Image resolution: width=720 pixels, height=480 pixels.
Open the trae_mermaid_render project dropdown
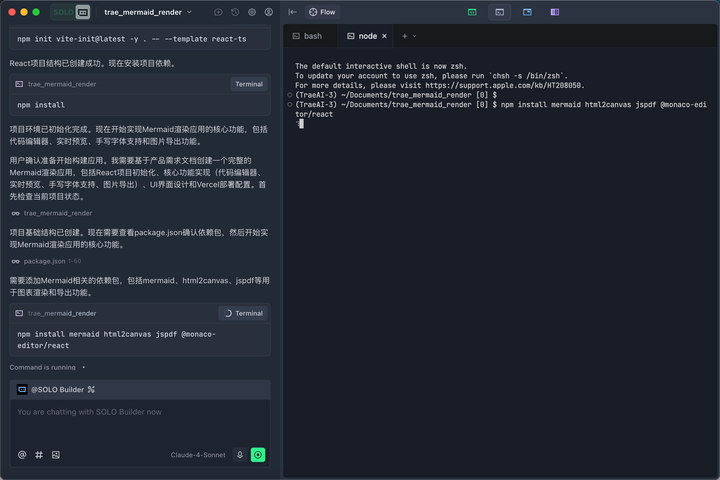click(x=148, y=12)
